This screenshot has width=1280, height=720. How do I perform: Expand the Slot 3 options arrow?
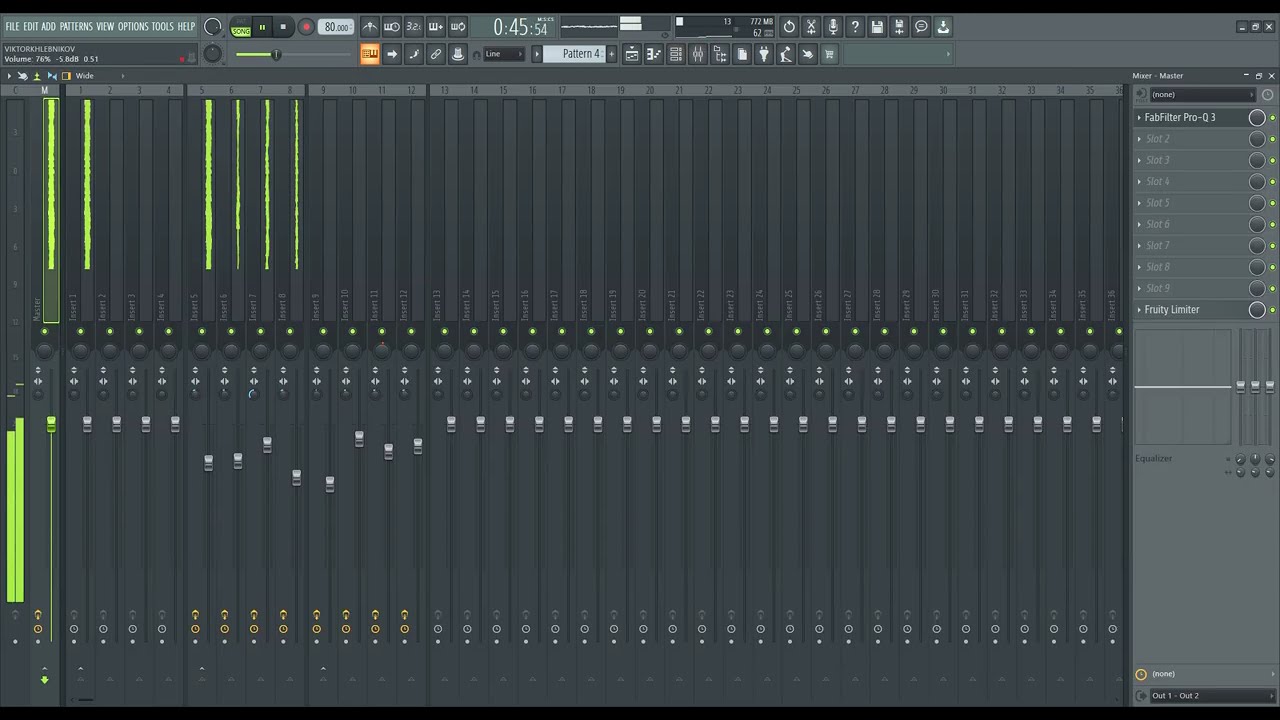[x=1139, y=160]
